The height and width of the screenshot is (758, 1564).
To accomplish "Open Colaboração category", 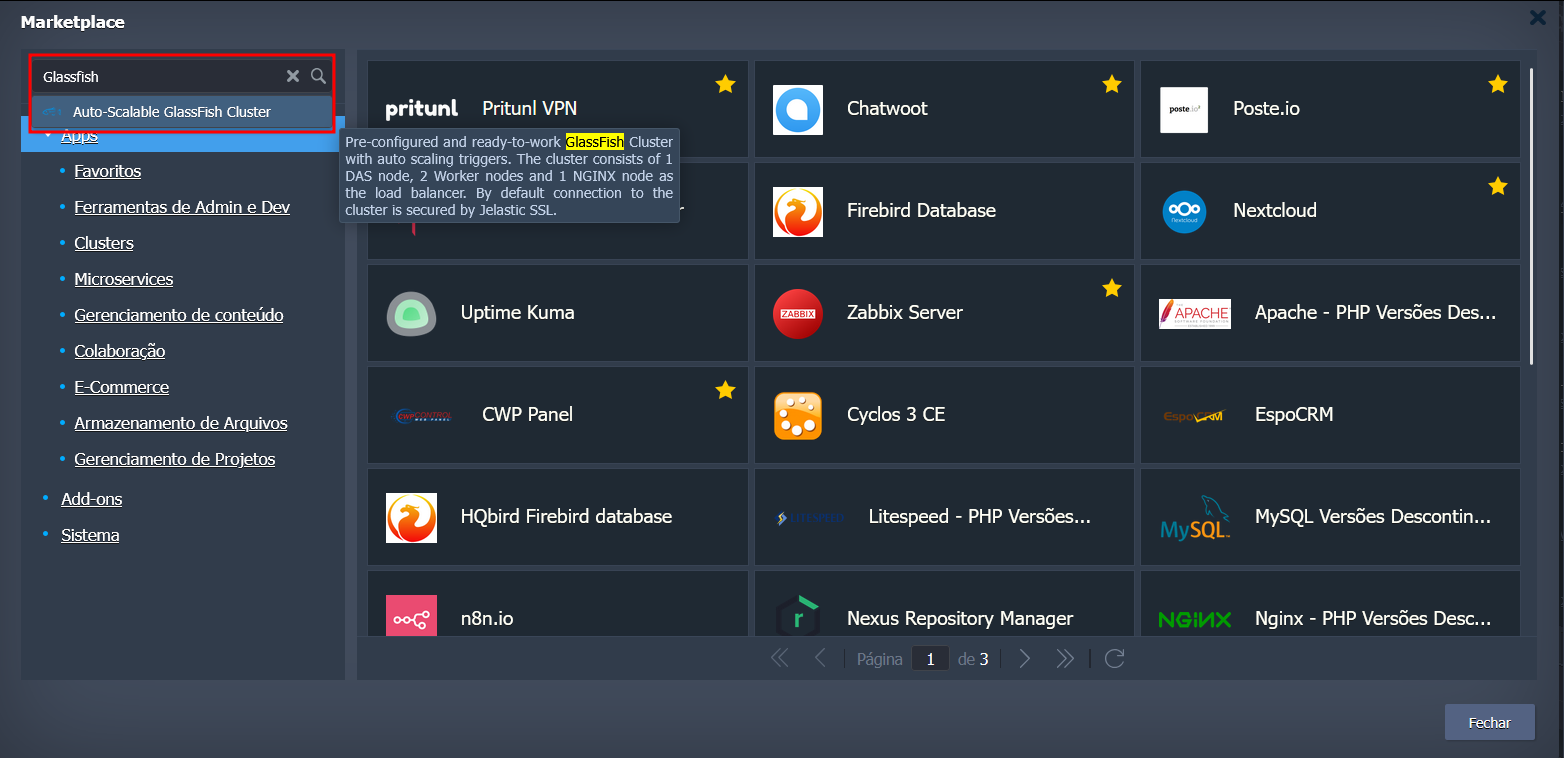I will 120,351.
